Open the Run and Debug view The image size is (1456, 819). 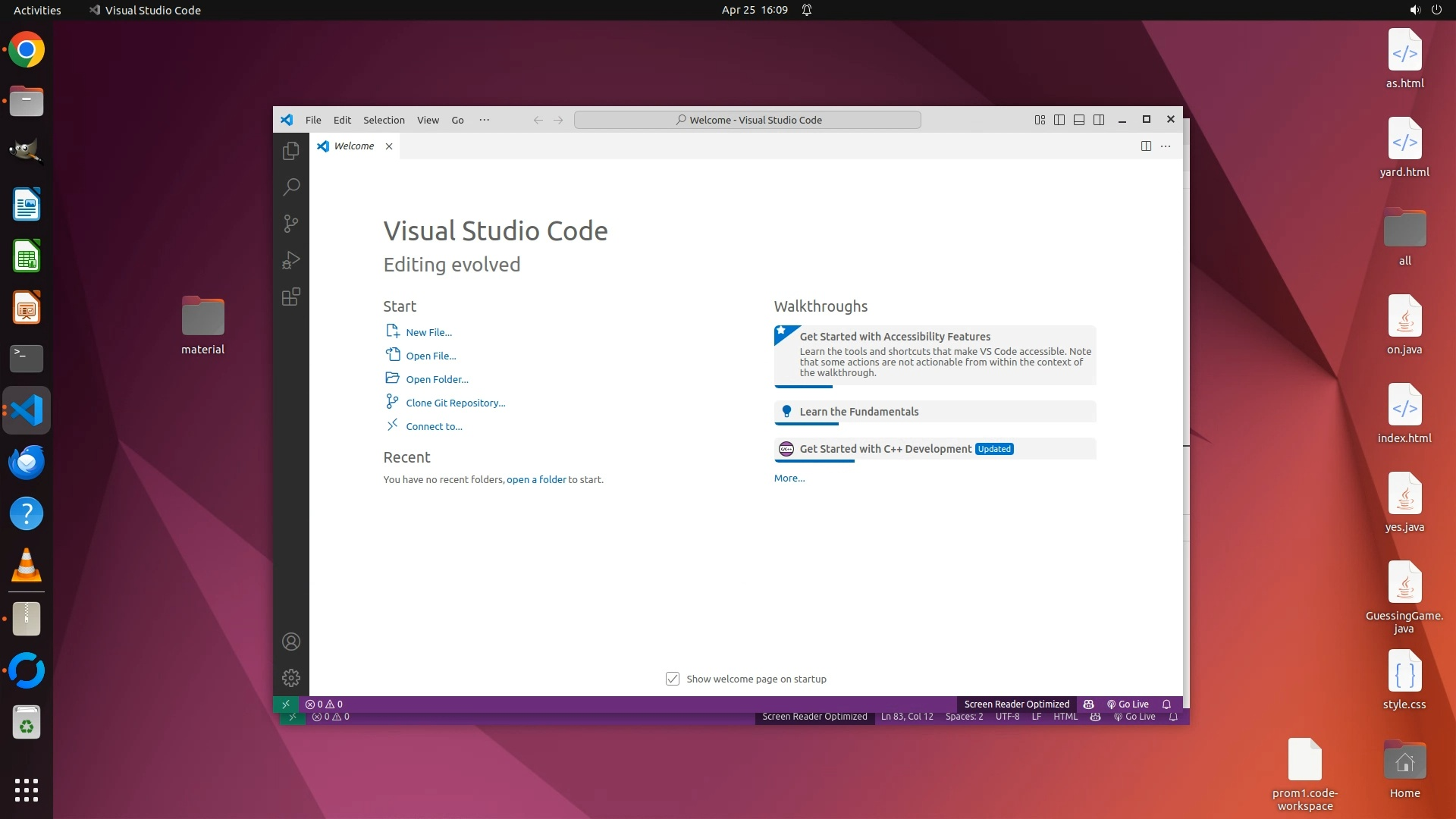click(290, 260)
